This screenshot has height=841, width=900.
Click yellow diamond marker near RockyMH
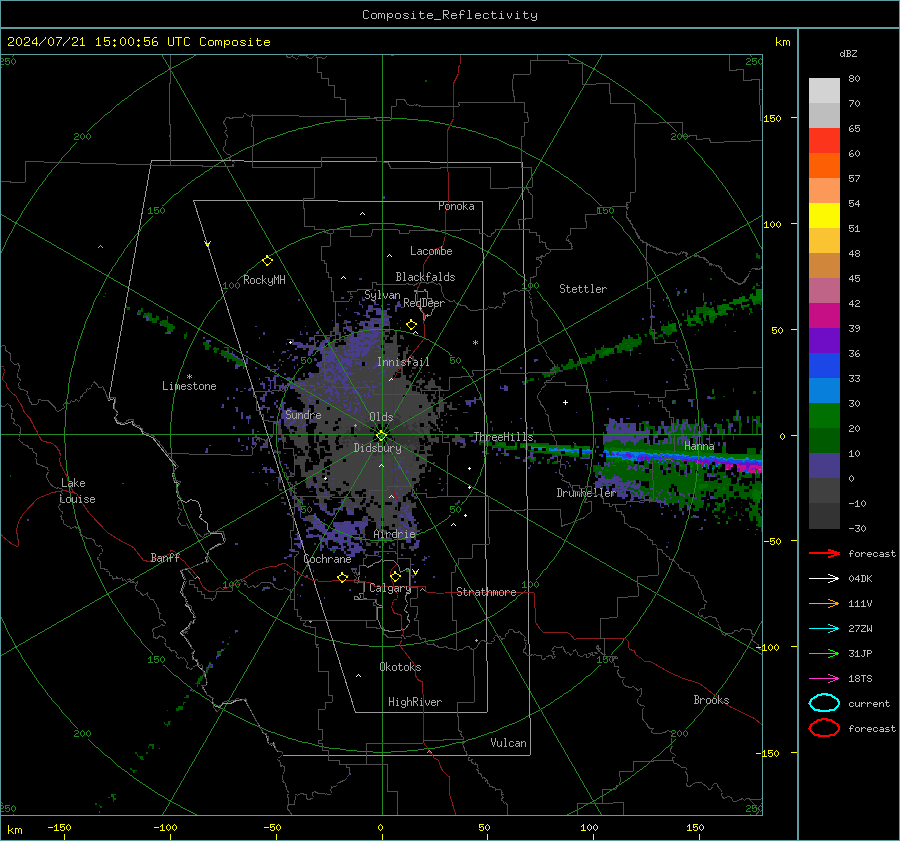267,261
